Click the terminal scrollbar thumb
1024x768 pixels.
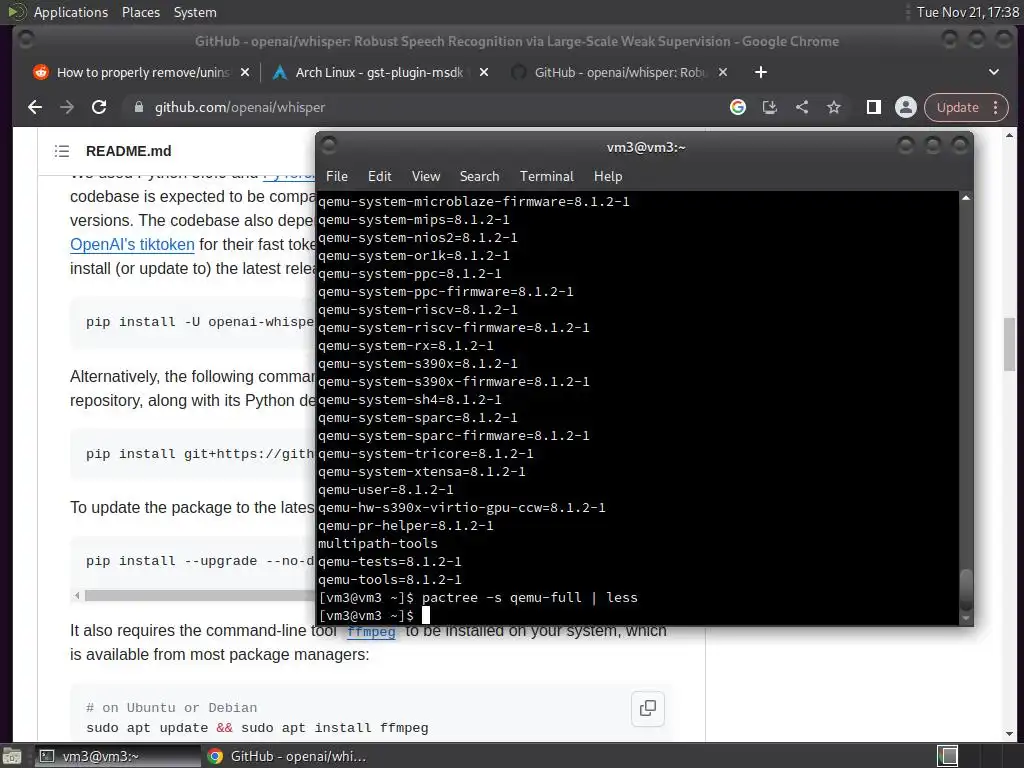966,588
